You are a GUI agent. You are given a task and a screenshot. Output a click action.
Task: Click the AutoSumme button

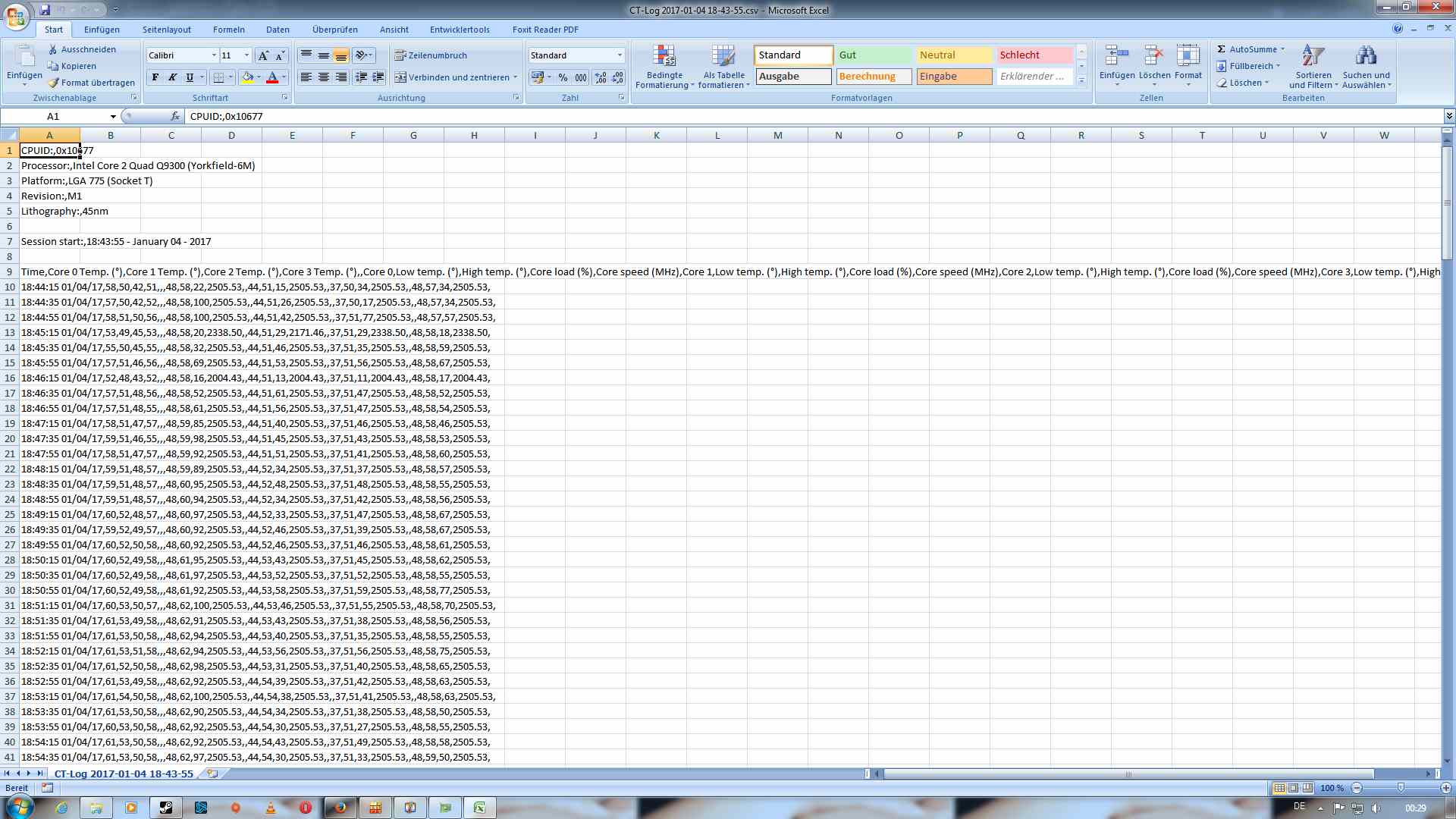[x=1251, y=49]
